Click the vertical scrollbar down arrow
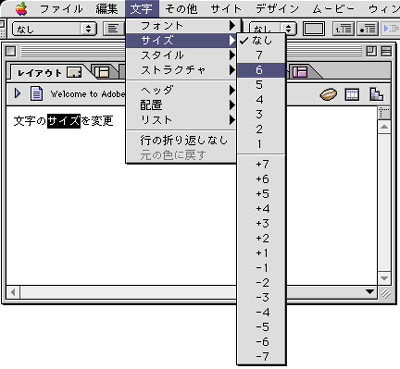 384,278
